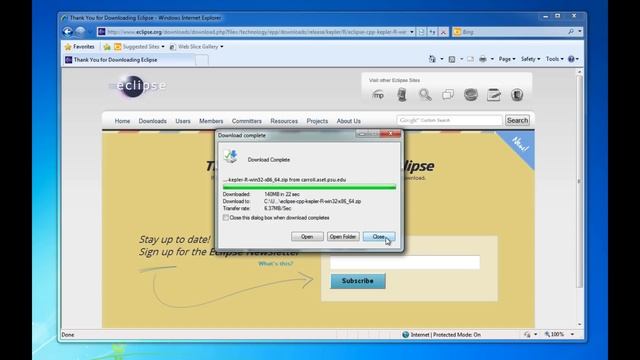Click the Help question mark icon
The image size is (640, 360).
571,59
